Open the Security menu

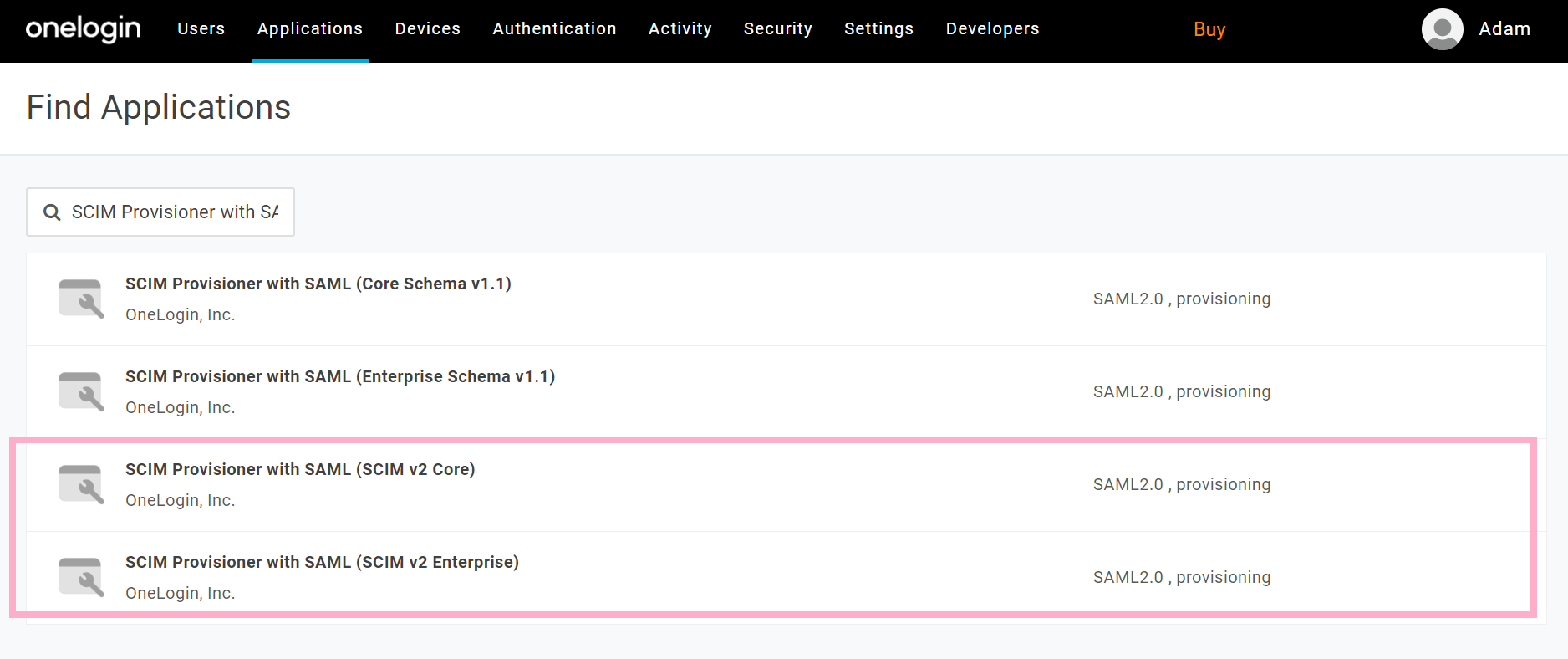coord(778,28)
